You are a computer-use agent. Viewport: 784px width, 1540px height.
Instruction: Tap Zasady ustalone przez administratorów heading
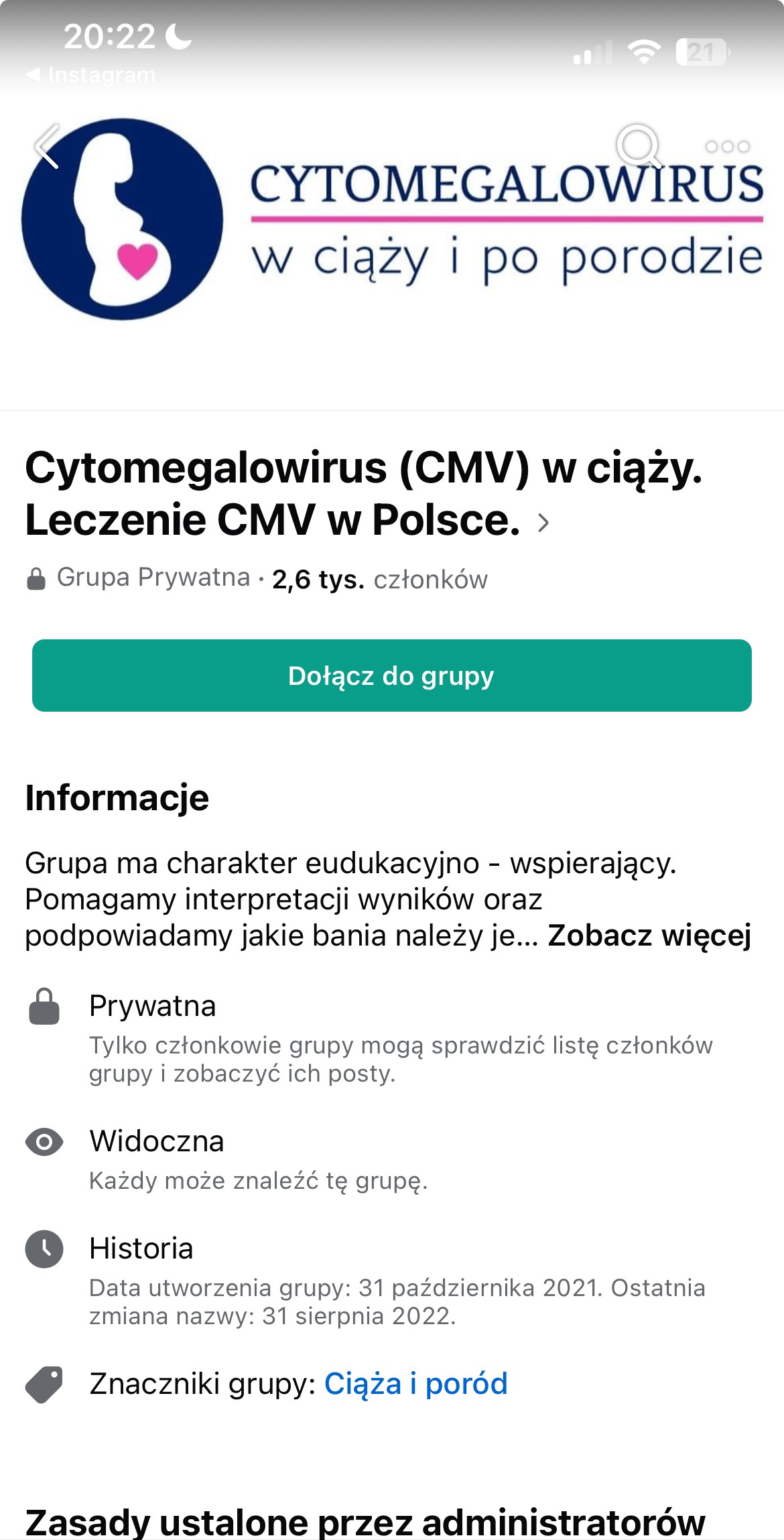click(365, 1521)
